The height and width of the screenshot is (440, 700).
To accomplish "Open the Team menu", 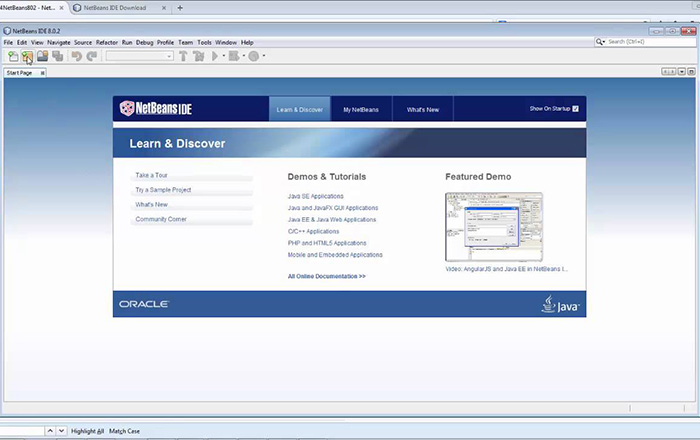I will click(185, 42).
